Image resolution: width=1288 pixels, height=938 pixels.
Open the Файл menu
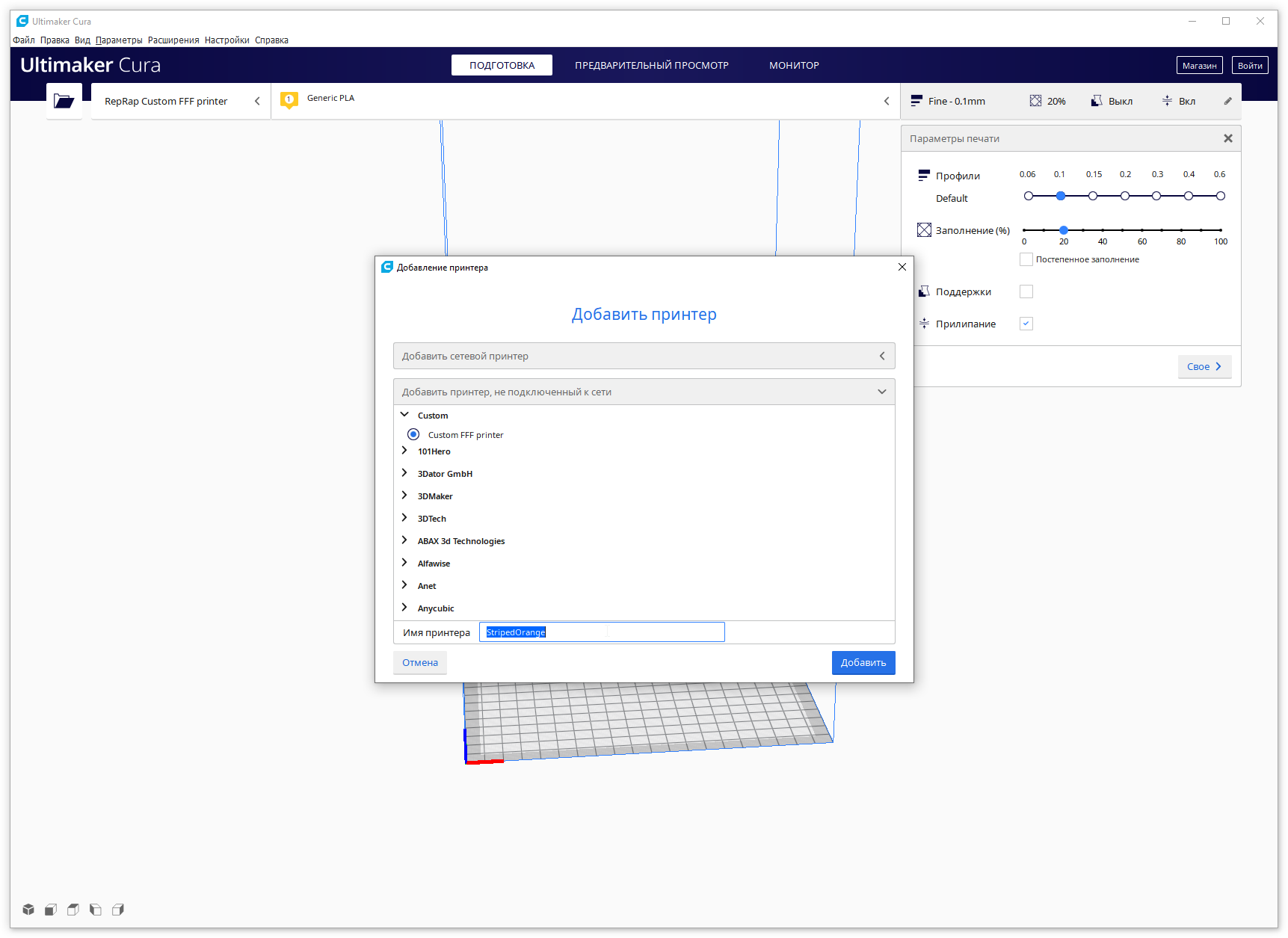point(24,40)
